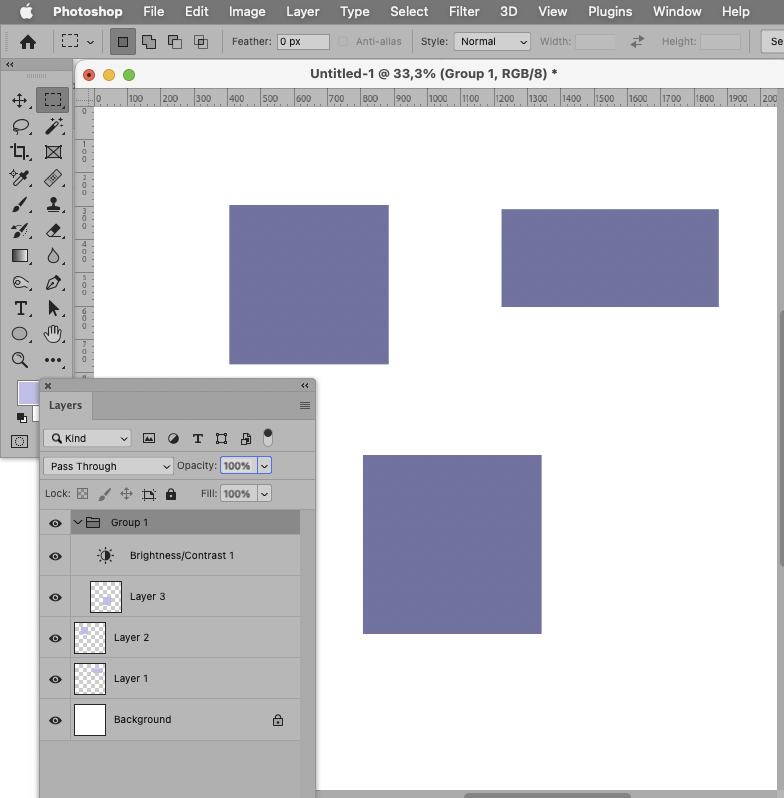Viewport: 784px width, 798px height.
Task: Collapse the Layers panel double arrows
Action: click(304, 385)
